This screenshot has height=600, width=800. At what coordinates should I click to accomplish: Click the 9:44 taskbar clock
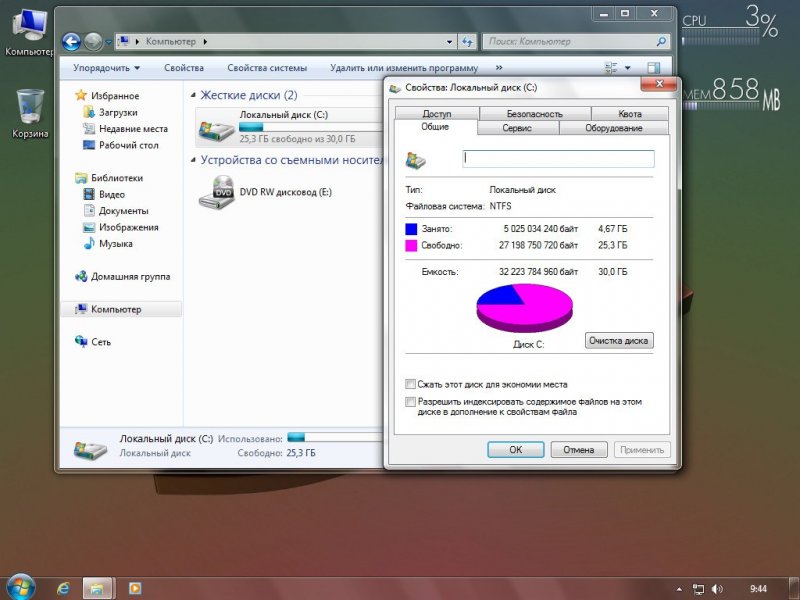point(758,589)
